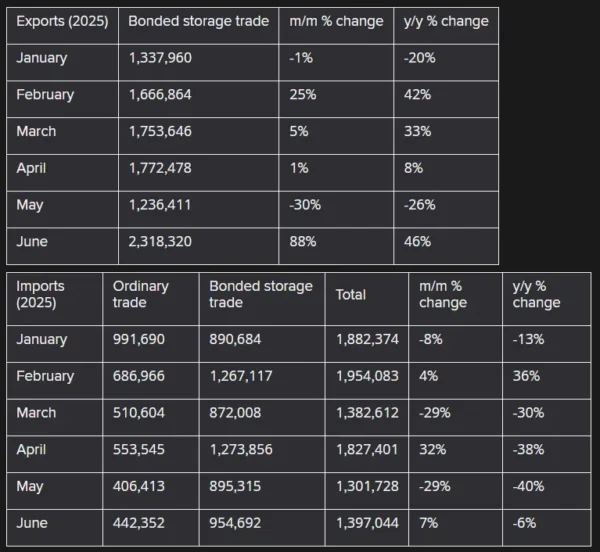Select the 991,690 ordinary trade cell

click(139, 339)
